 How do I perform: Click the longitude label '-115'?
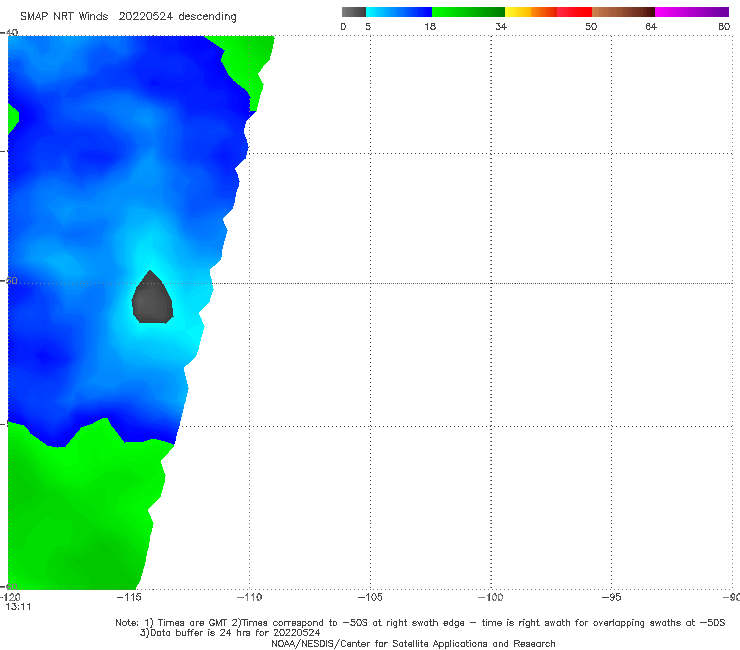128,597
